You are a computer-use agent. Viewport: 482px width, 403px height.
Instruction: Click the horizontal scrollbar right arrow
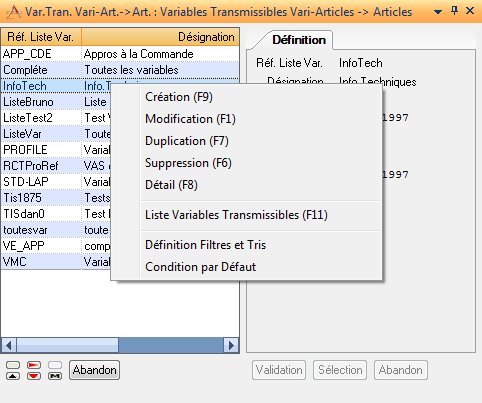point(231,345)
